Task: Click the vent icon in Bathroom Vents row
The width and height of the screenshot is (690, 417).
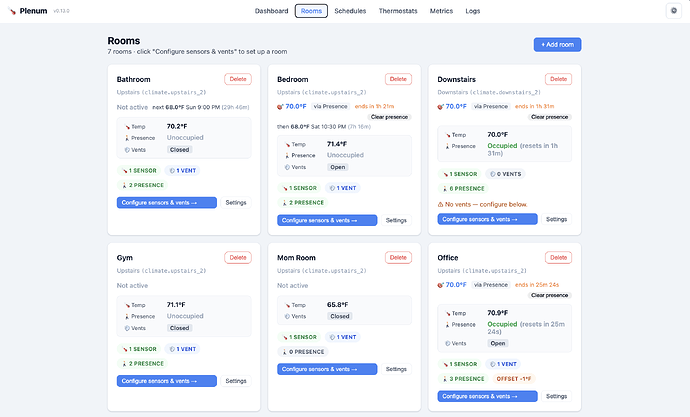Action: click(x=127, y=150)
